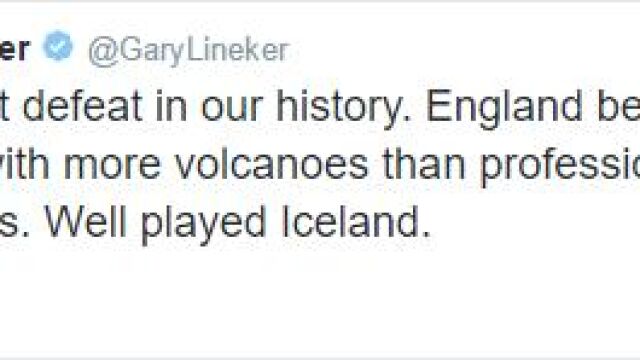The height and width of the screenshot is (360, 640).
Task: Click the bold display name ending in 'er'
Action: tap(15, 50)
